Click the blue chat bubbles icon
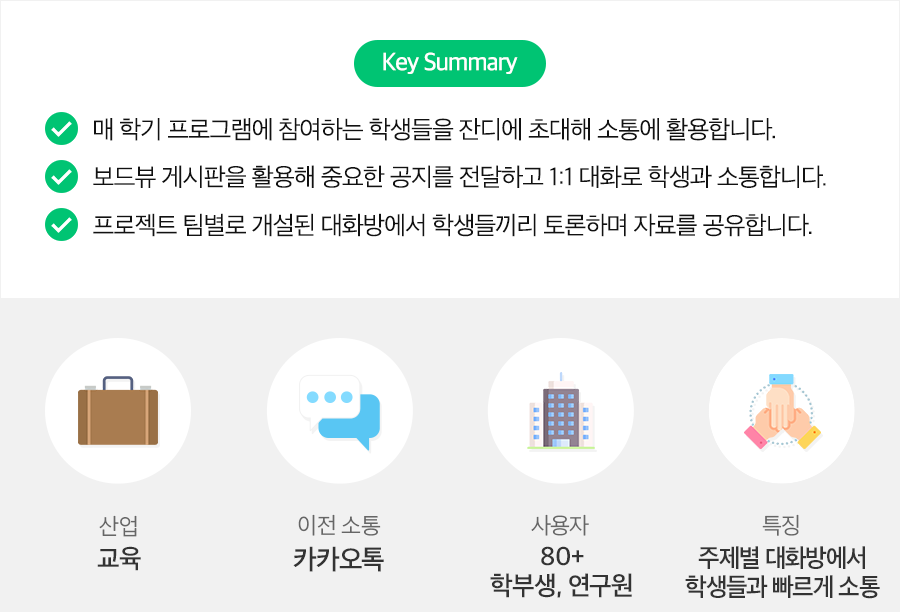This screenshot has height=612, width=900. point(340,411)
